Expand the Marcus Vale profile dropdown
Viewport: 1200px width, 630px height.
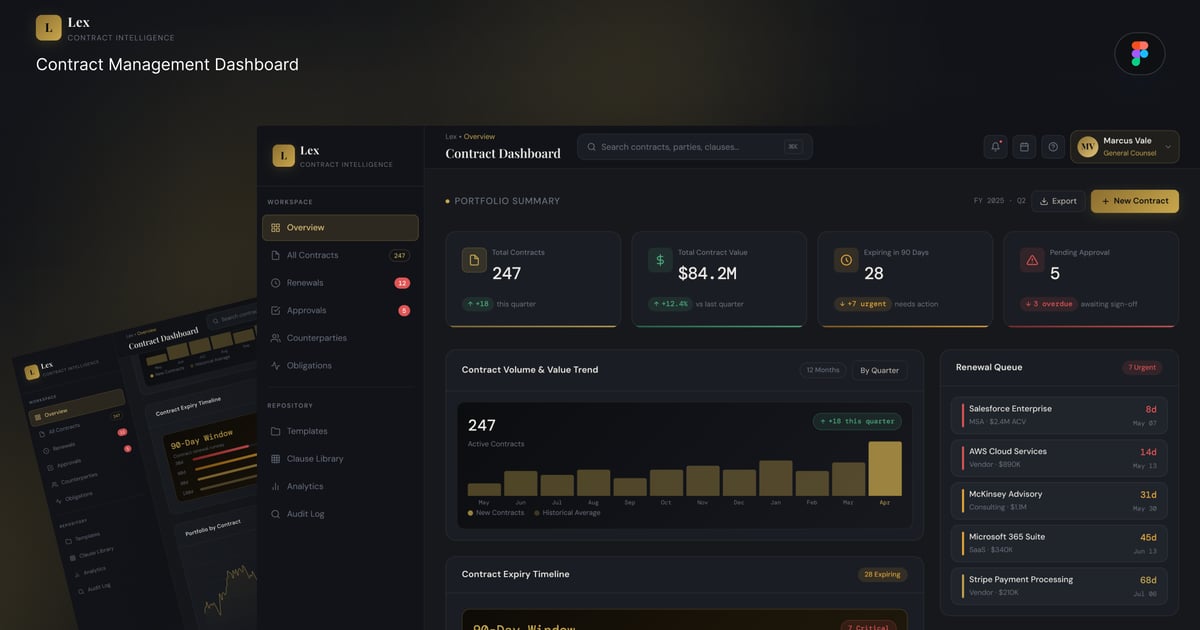(x=1168, y=147)
